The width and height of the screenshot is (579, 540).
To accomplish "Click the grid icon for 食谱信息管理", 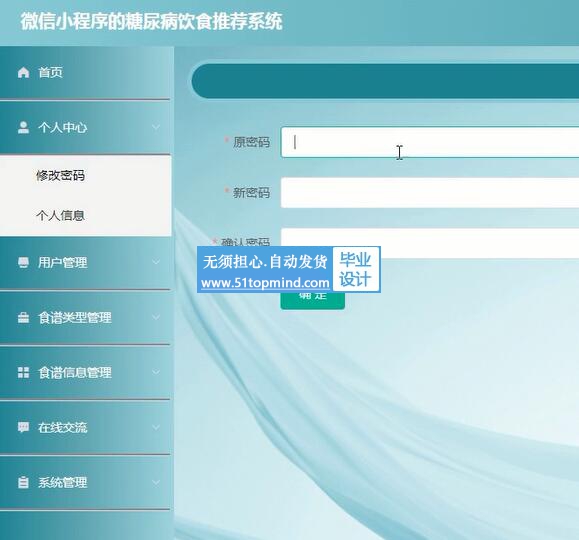I will [x=23, y=372].
